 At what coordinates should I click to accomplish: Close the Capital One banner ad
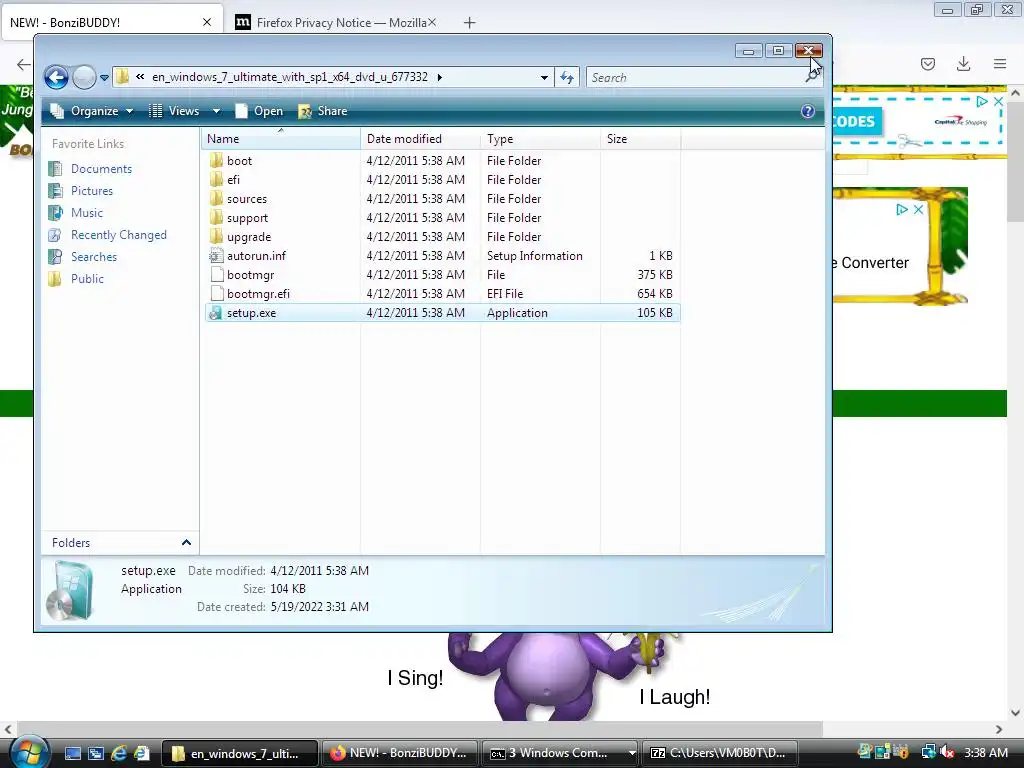click(998, 101)
